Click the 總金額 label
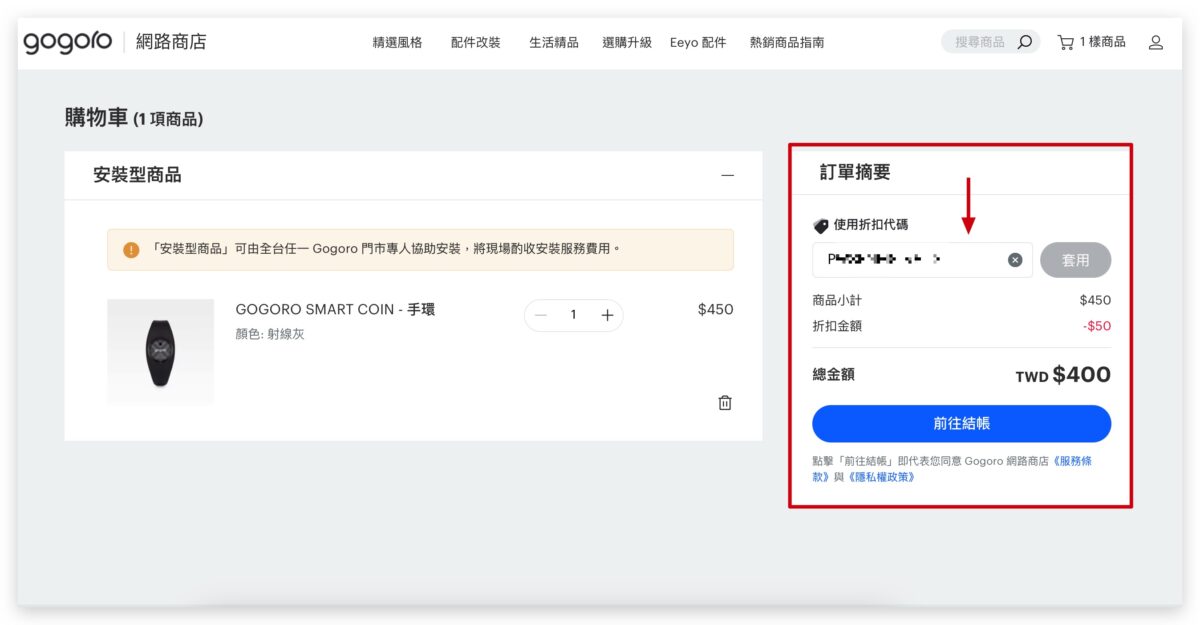The height and width of the screenshot is (625, 1200). click(834, 375)
